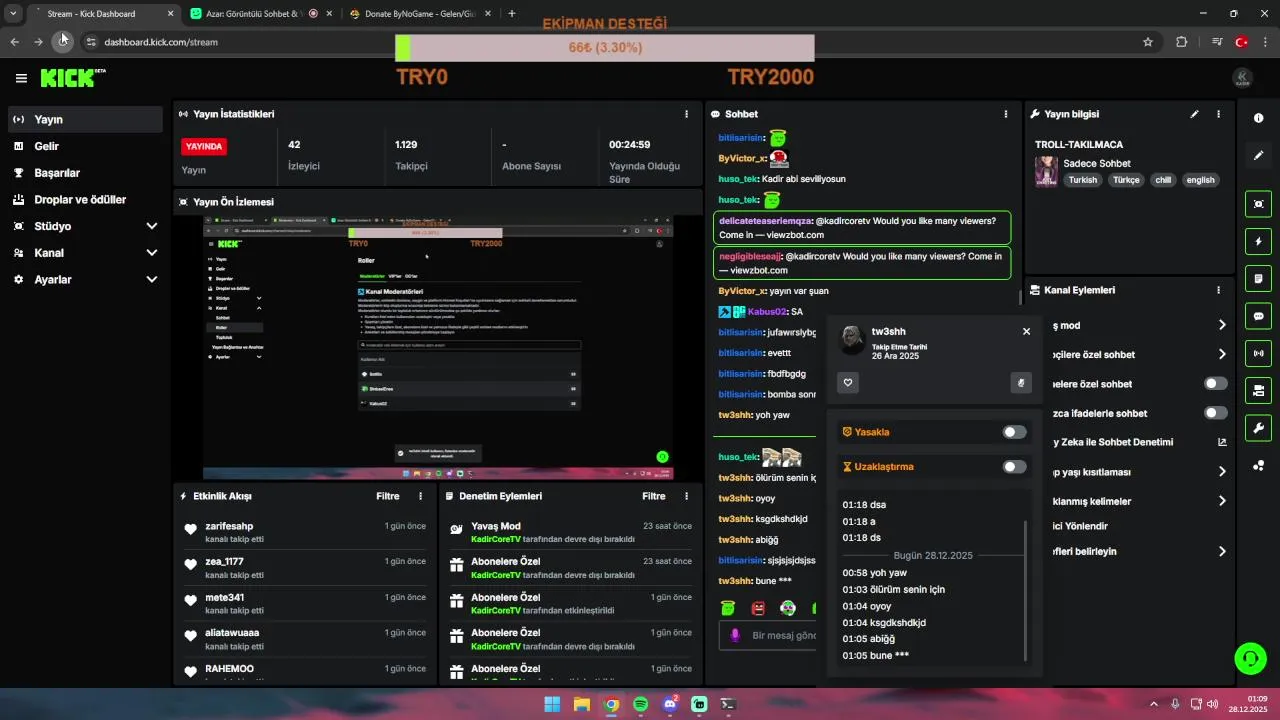The height and width of the screenshot is (720, 1280).
Task: Click the mute icon on the tw3shh card
Action: 1021,382
